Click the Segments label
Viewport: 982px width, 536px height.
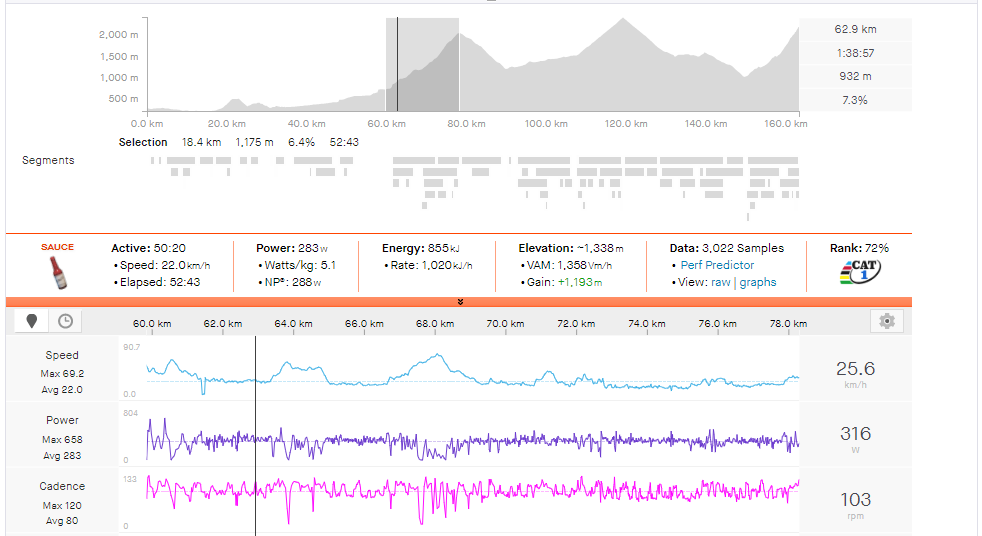click(x=48, y=160)
